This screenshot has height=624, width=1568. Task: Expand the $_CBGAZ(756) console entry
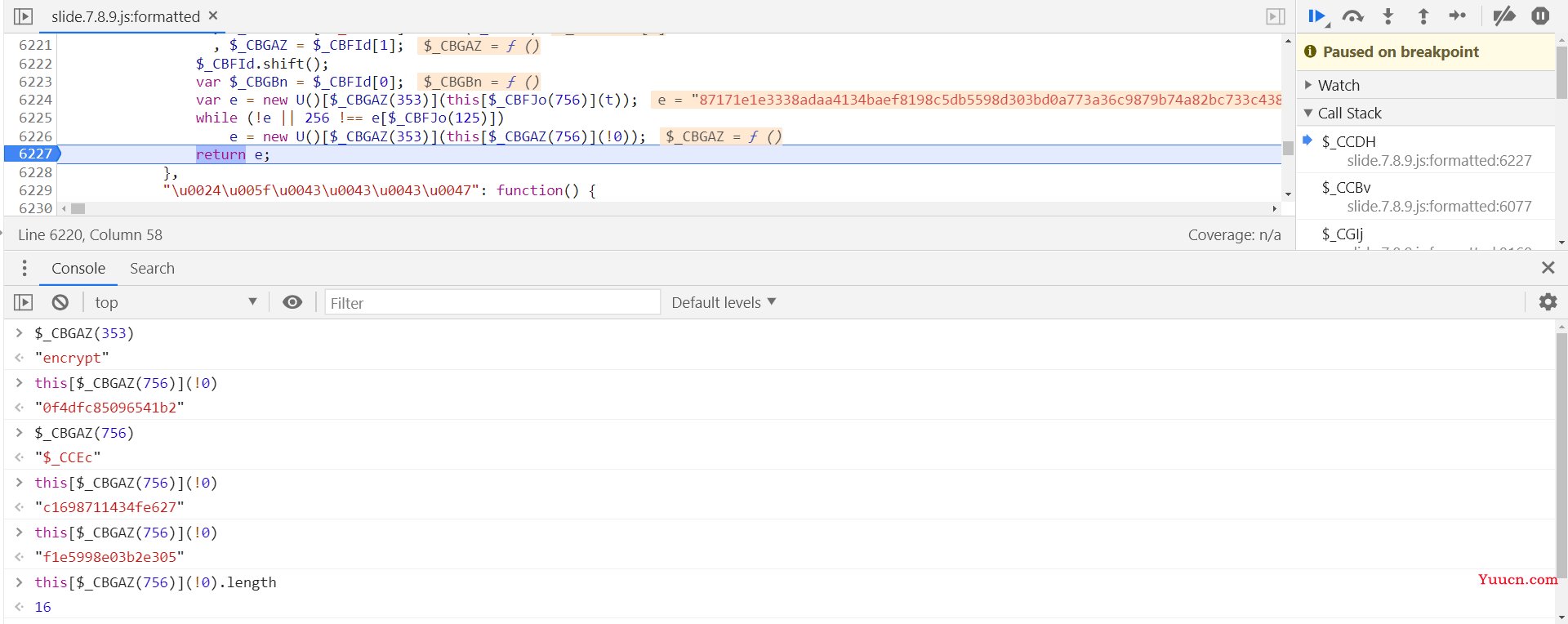coord(19,433)
